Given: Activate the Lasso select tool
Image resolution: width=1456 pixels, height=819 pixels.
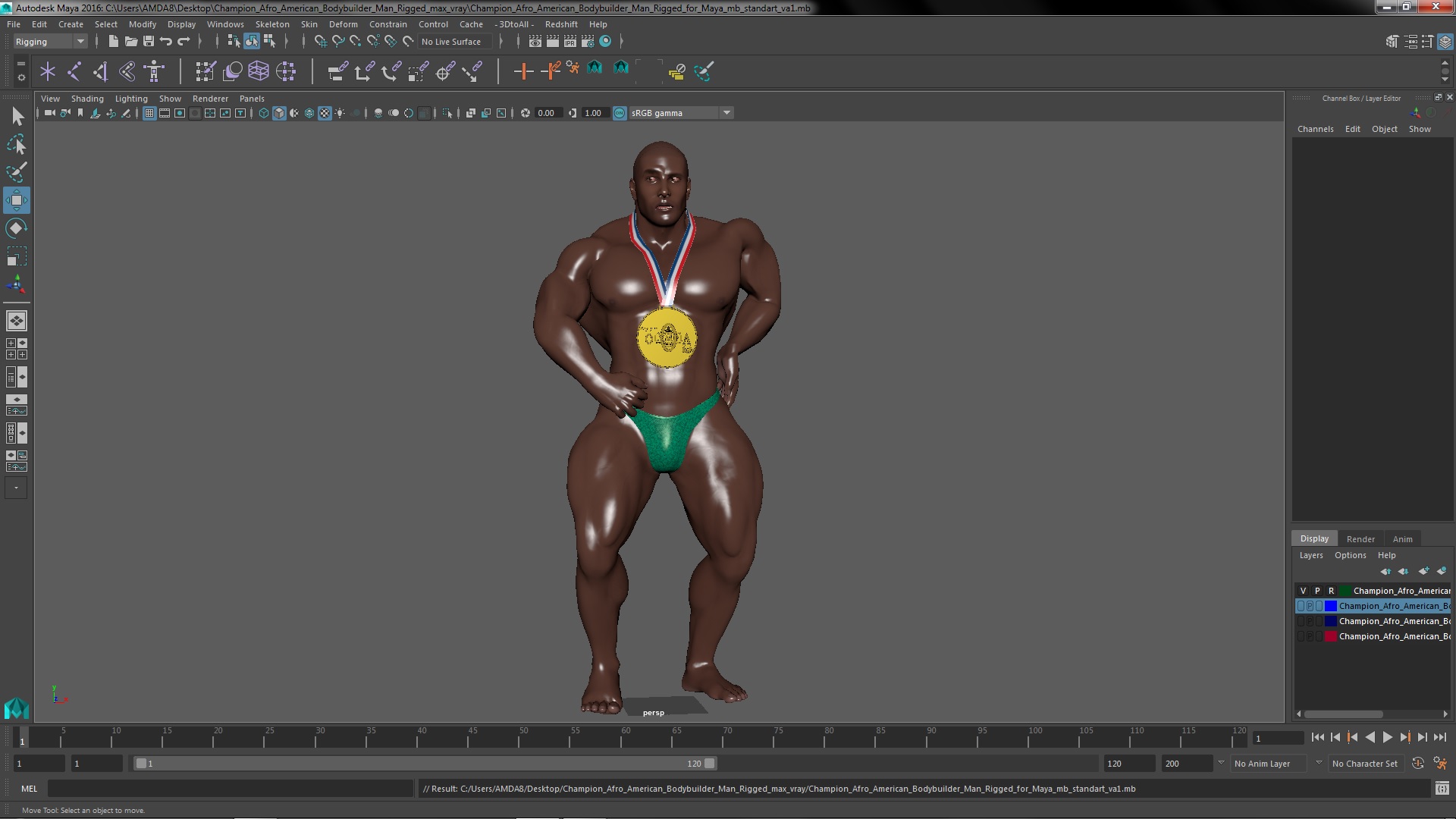Looking at the screenshot, I should (17, 144).
